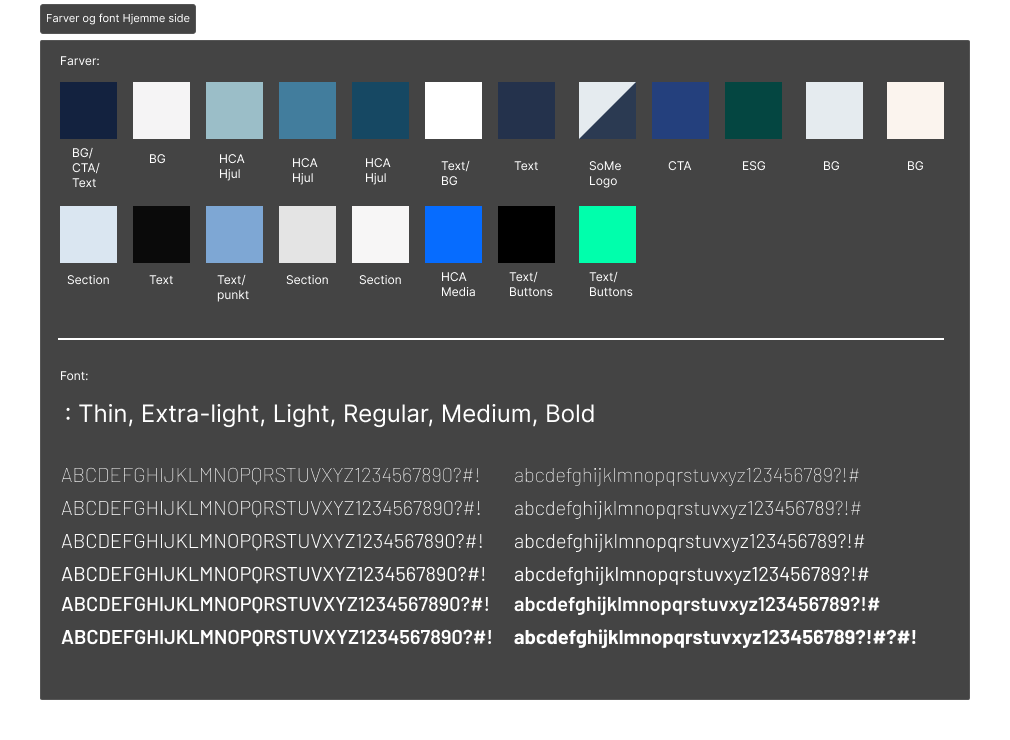Click the 'CTA' label
This screenshot has width=1010, height=740.
pos(680,166)
